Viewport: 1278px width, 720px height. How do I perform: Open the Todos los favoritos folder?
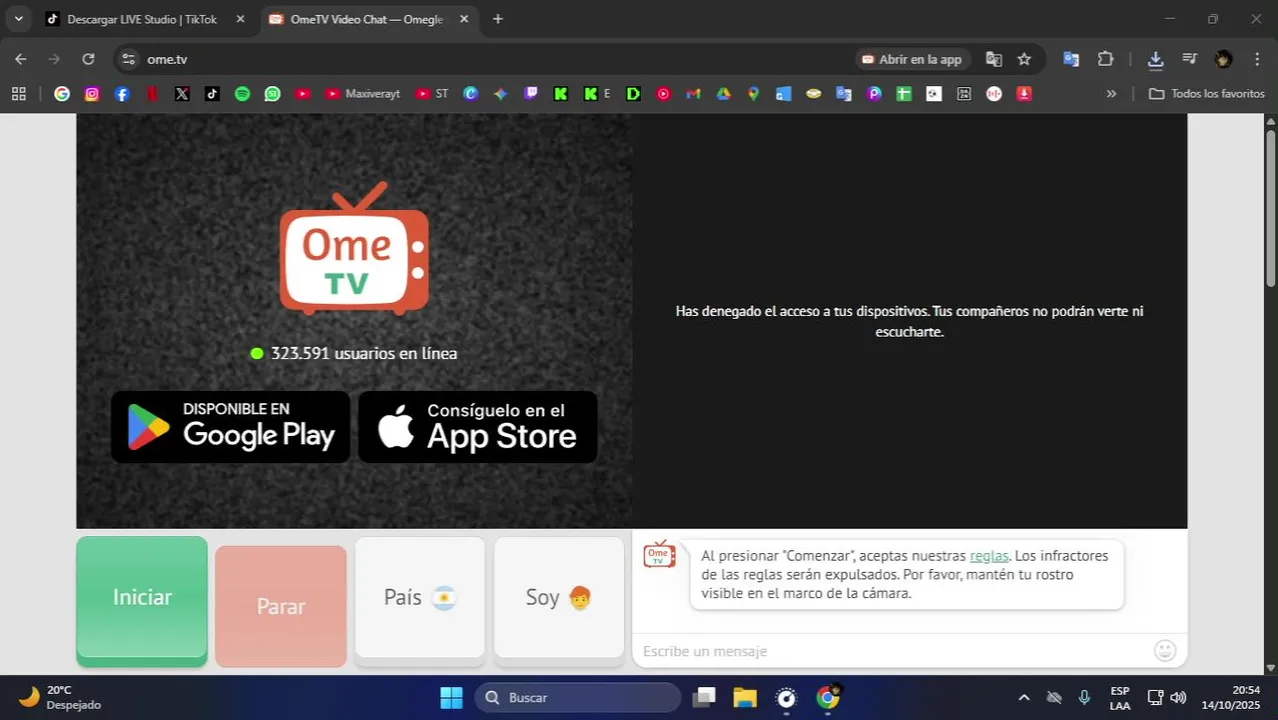point(1207,93)
